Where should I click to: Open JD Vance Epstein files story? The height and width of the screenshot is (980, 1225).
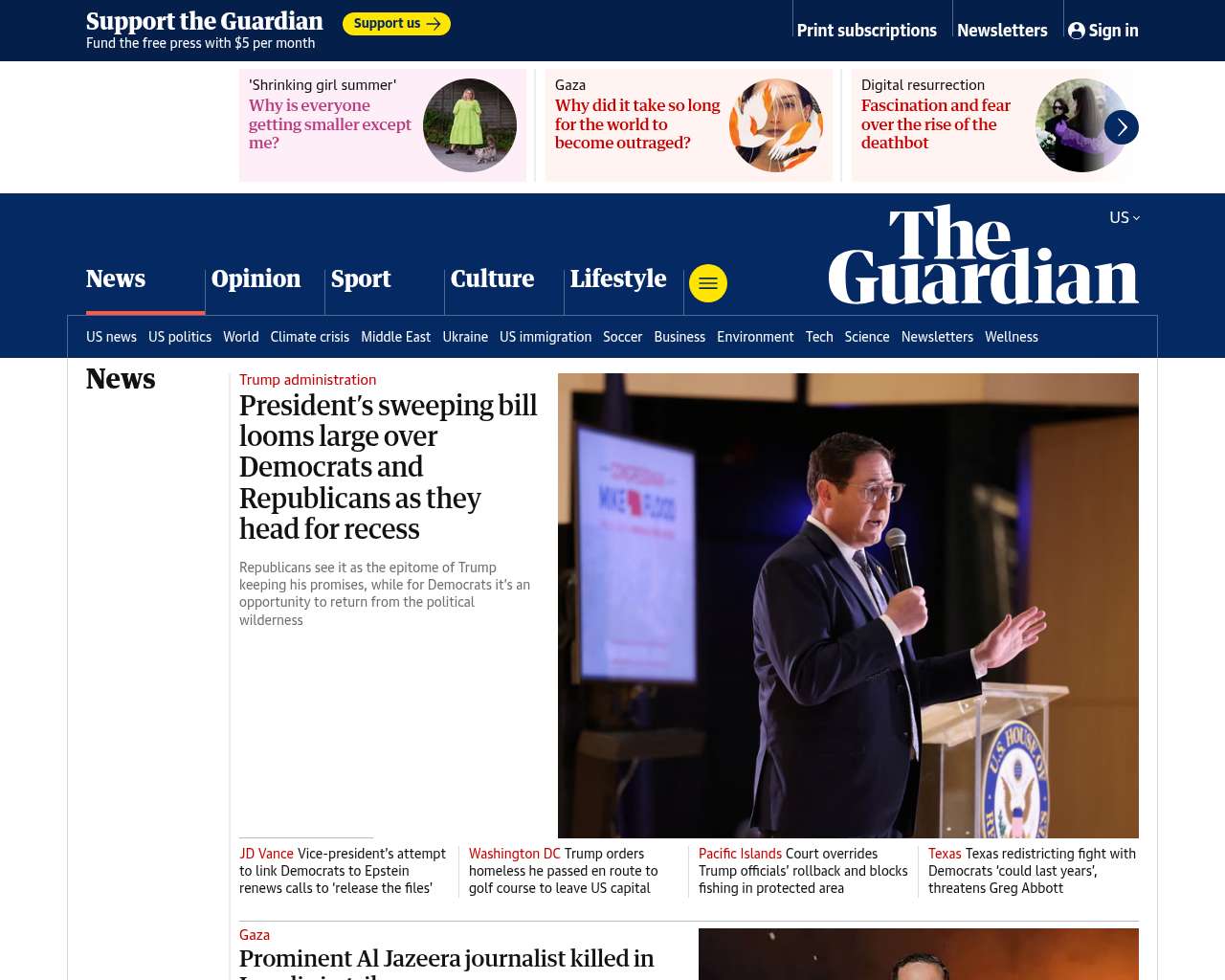[x=343, y=871]
